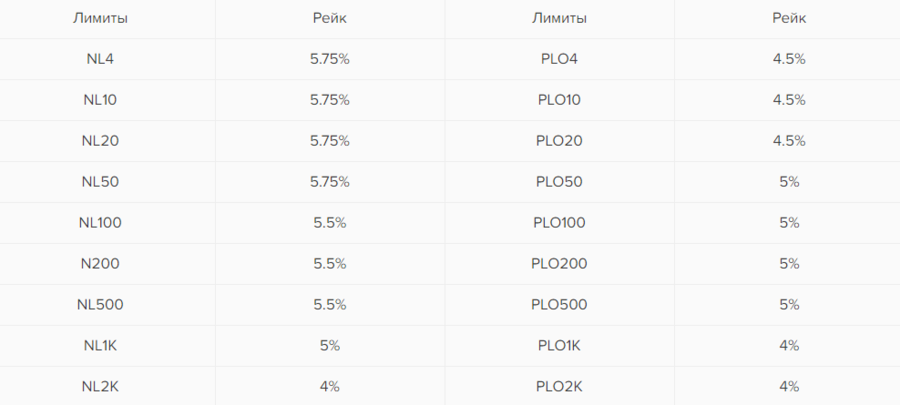
Task: Select the N200 limit cell
Action: click(x=100, y=264)
